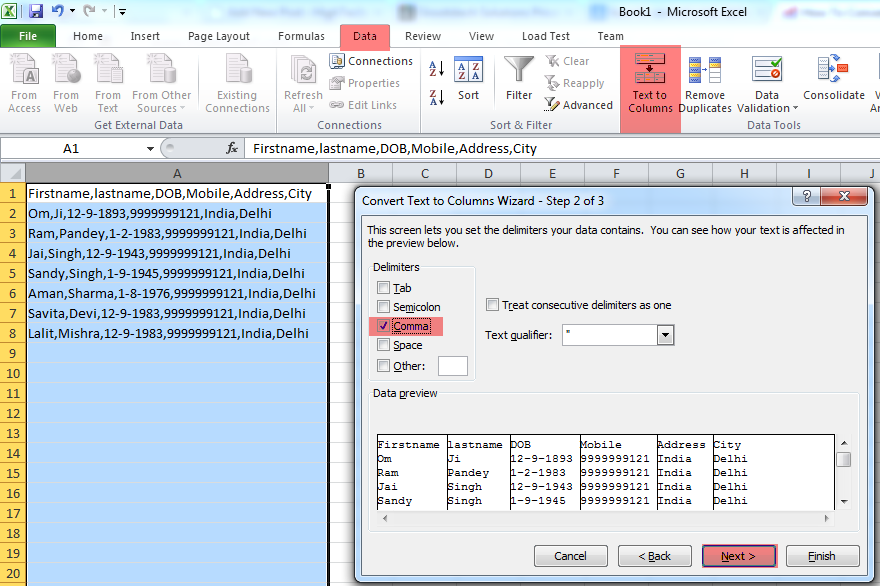Switch to the Team tab
The image size is (880, 586).
(610, 36)
